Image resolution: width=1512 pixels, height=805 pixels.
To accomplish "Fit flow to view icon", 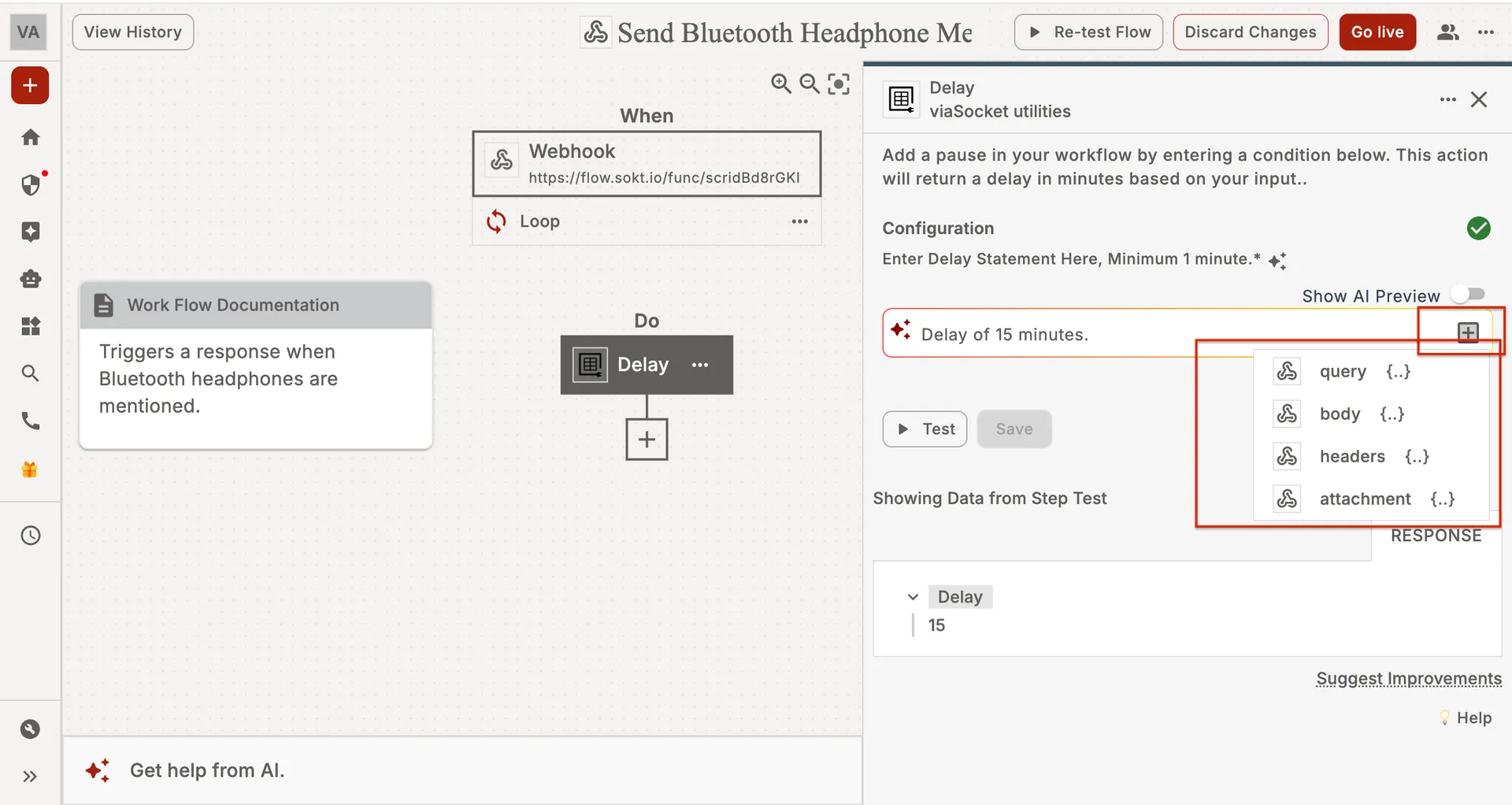I will tap(839, 83).
